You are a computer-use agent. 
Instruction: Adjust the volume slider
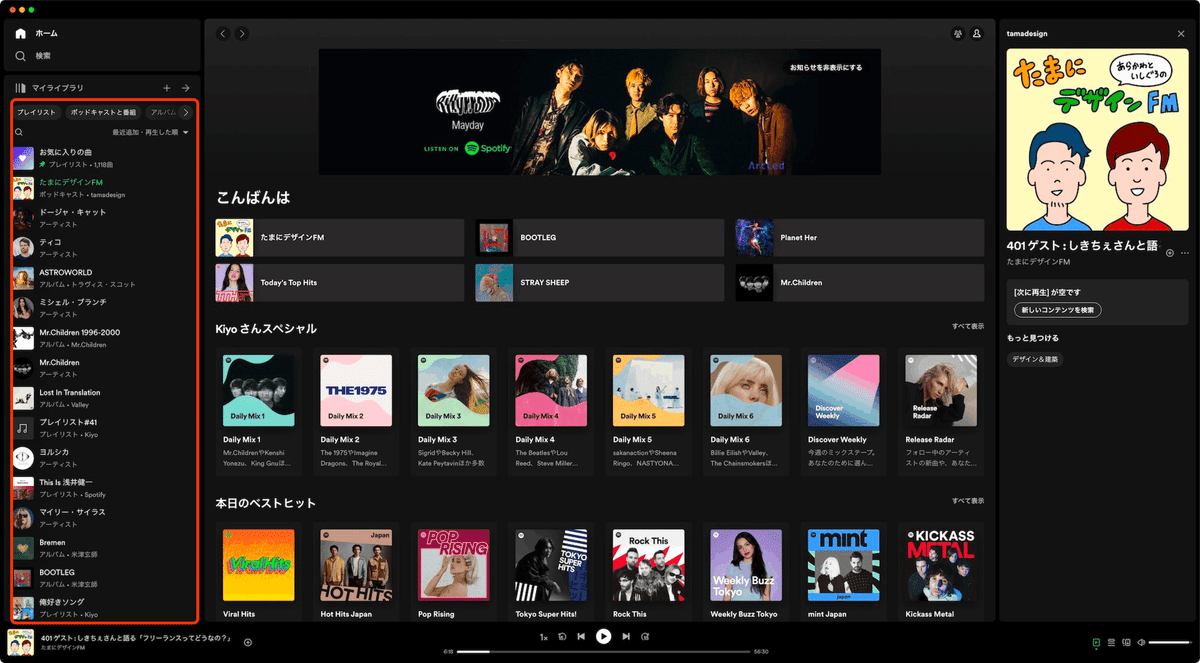[1169, 642]
